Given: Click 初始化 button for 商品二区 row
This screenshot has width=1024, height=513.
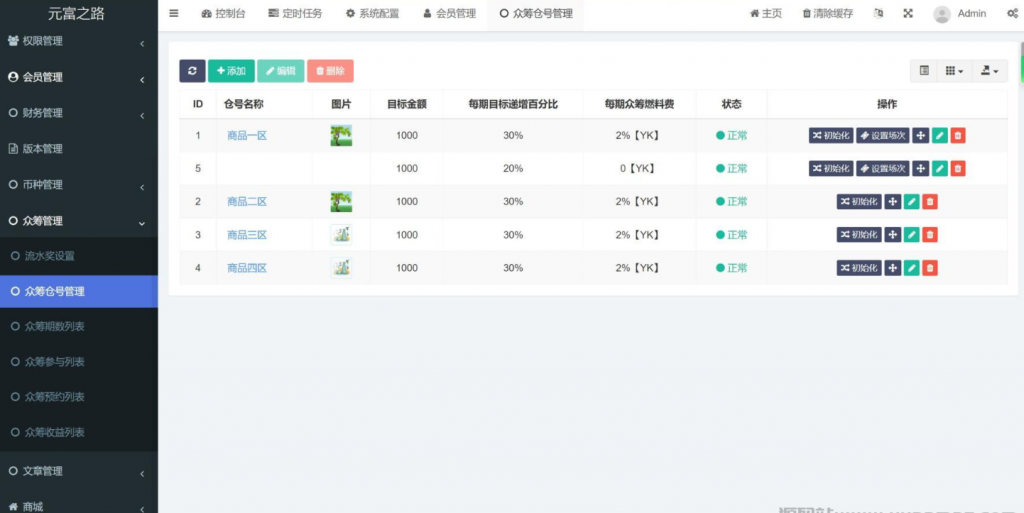Looking at the screenshot, I should click(x=859, y=202).
